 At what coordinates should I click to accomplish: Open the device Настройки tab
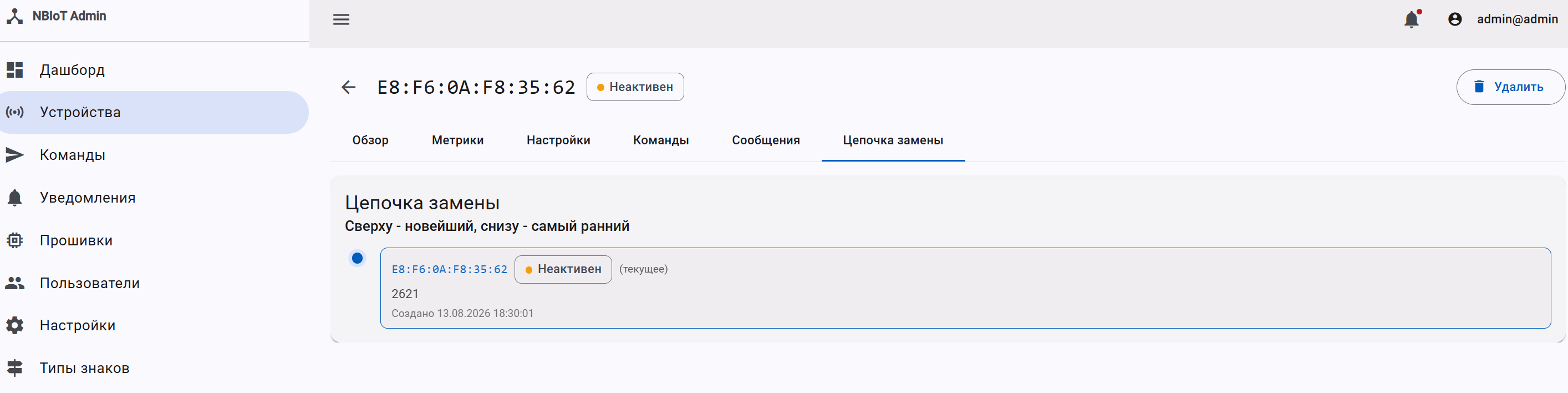(x=558, y=140)
